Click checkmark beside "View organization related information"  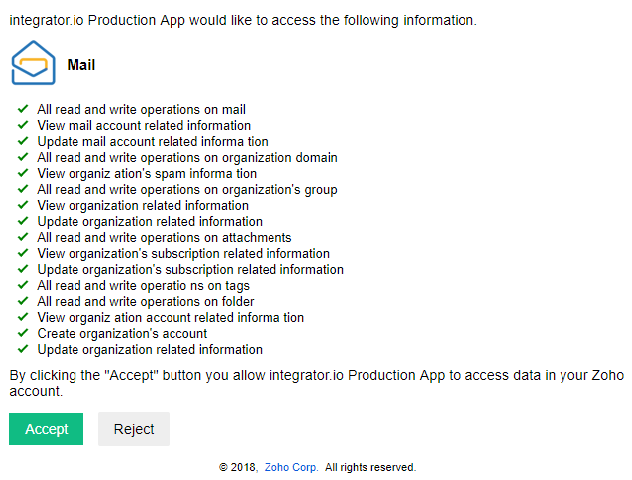pyautogui.click(x=22, y=206)
